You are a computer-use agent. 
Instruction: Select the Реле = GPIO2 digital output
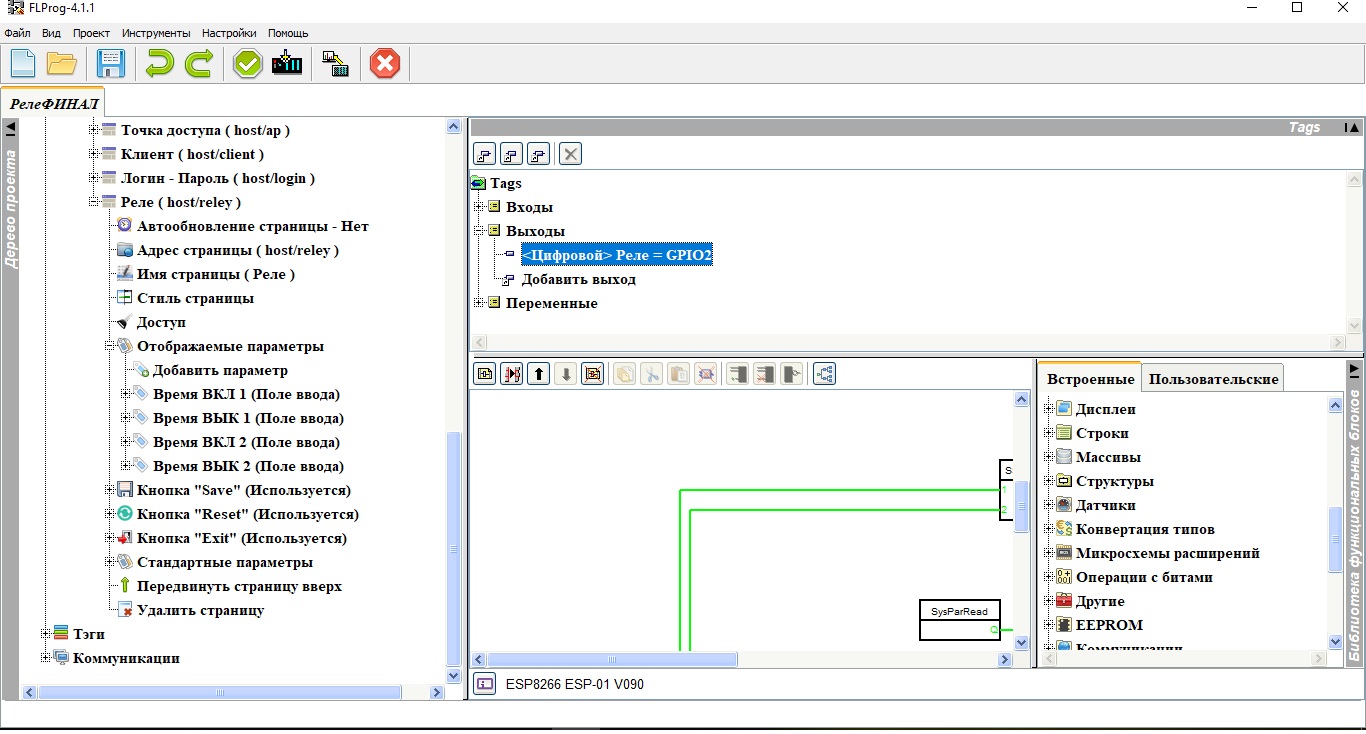[617, 255]
